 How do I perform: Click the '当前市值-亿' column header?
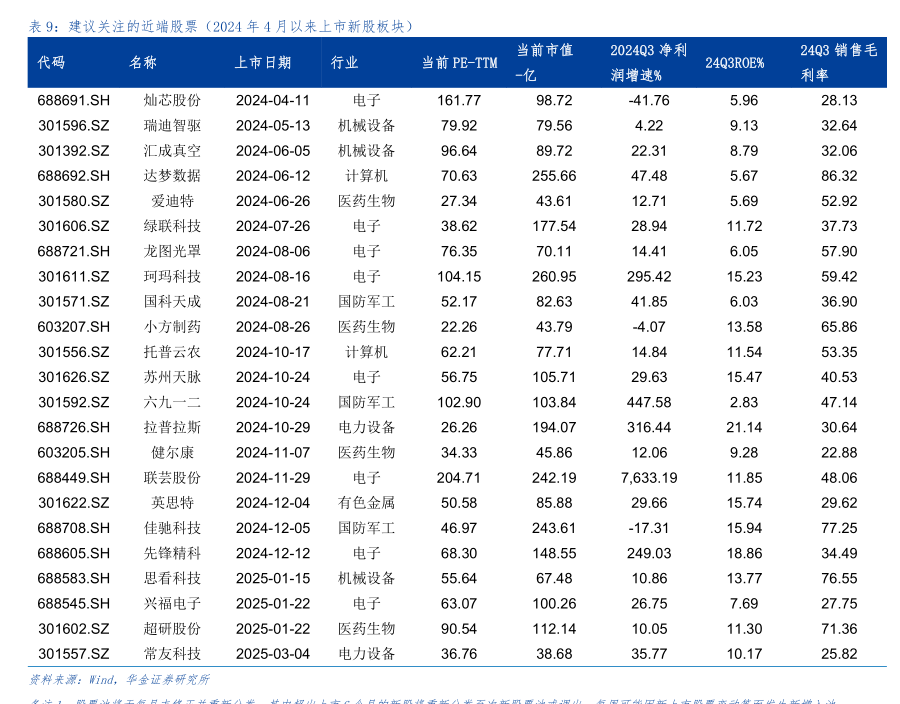544,63
